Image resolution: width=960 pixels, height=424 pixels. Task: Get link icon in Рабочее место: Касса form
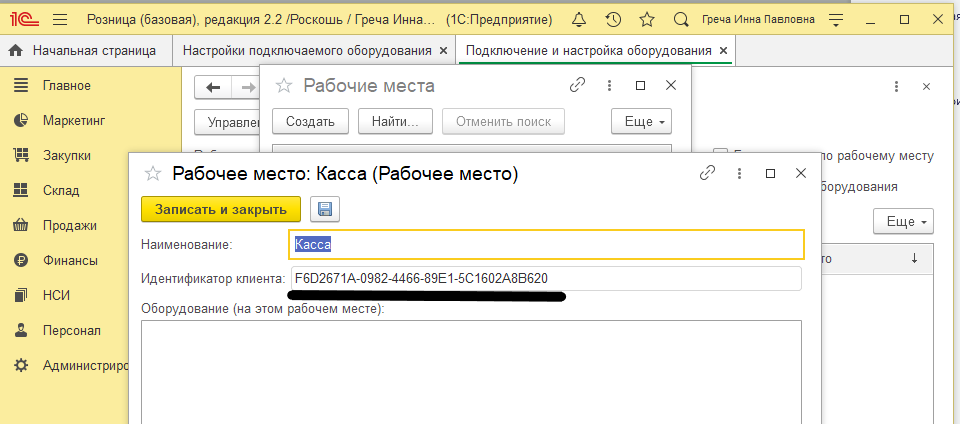click(707, 173)
